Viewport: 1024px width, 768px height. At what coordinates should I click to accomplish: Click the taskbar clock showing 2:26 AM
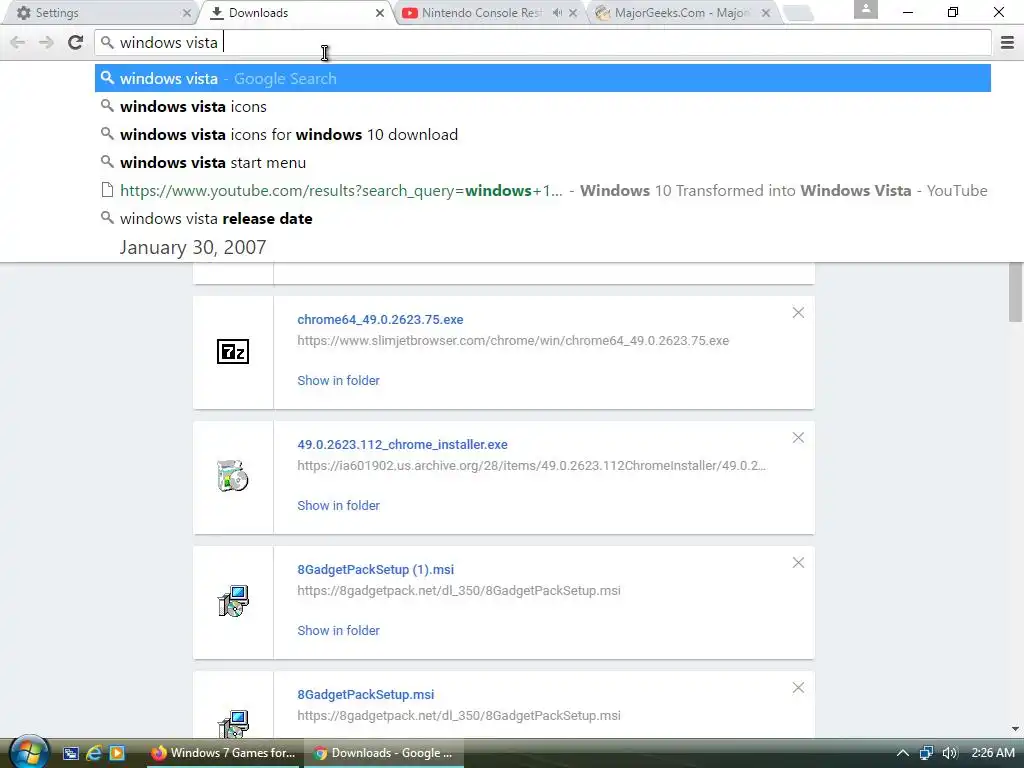coord(993,753)
